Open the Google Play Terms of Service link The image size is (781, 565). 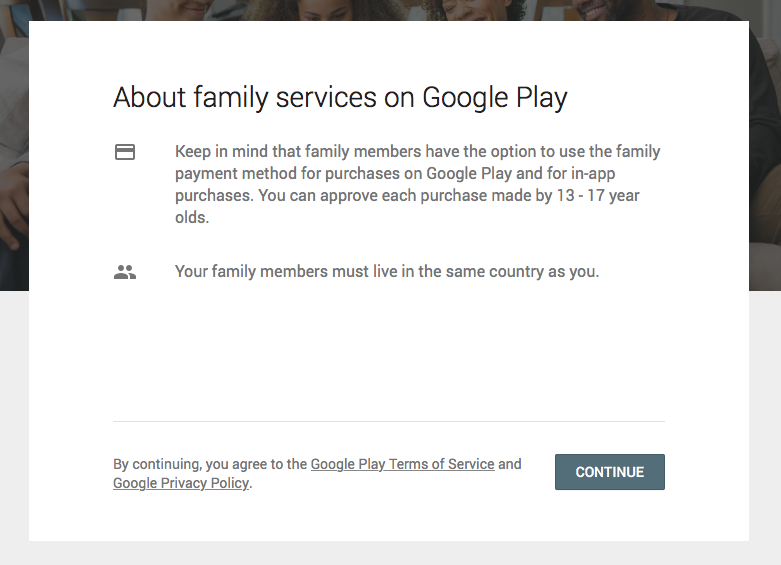[x=402, y=464]
